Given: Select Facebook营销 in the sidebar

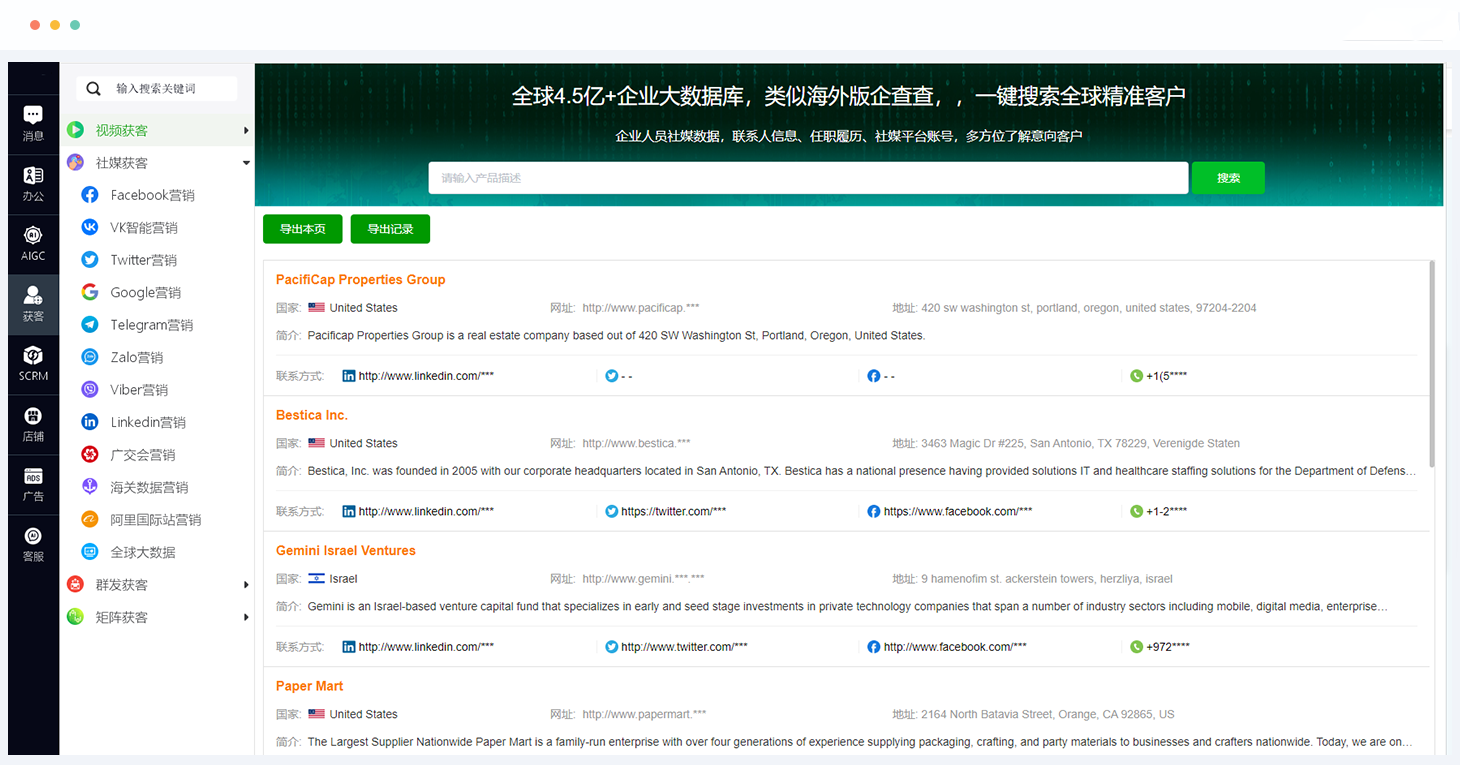Looking at the screenshot, I should pos(152,195).
